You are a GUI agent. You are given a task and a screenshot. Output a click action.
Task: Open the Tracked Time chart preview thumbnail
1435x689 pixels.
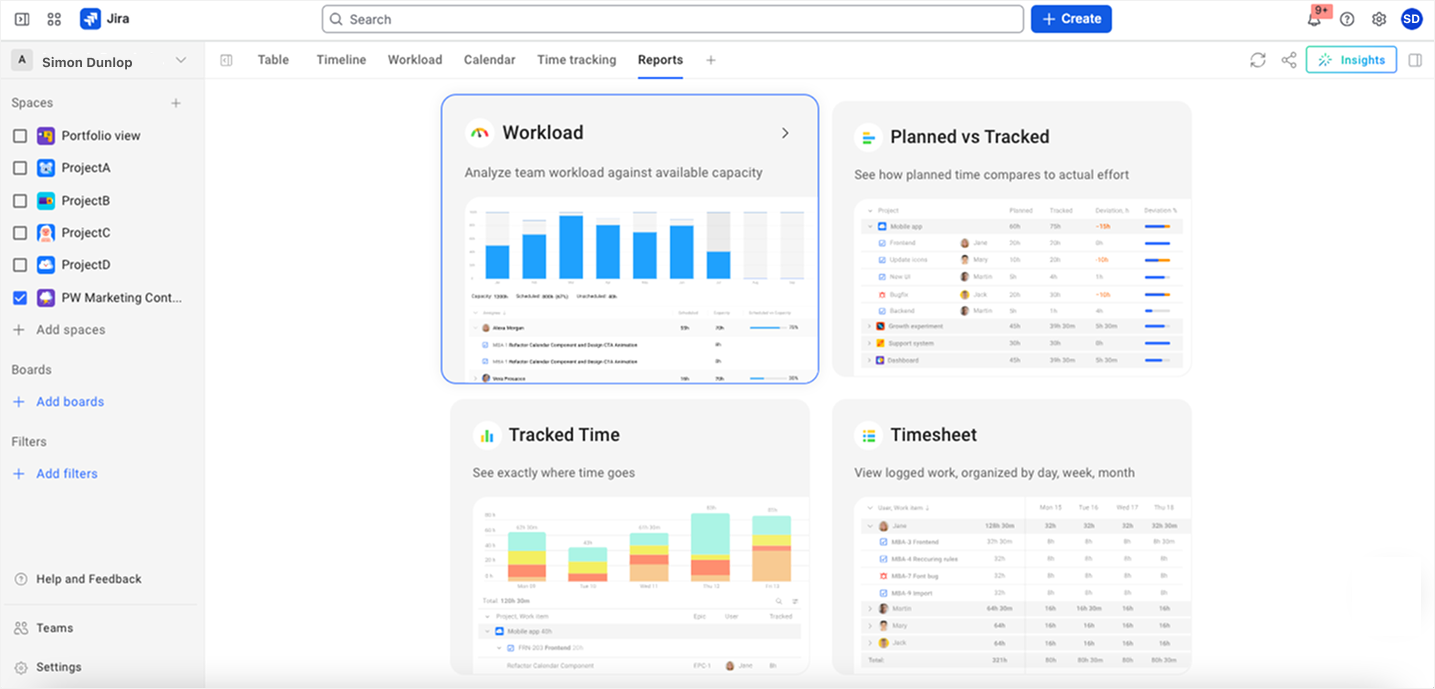(641, 585)
